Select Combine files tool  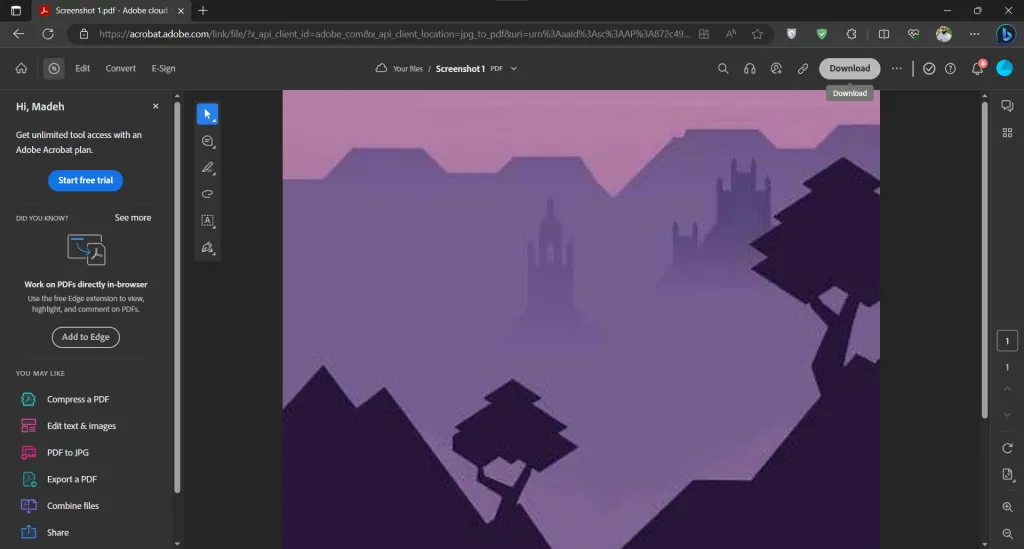tap(73, 506)
